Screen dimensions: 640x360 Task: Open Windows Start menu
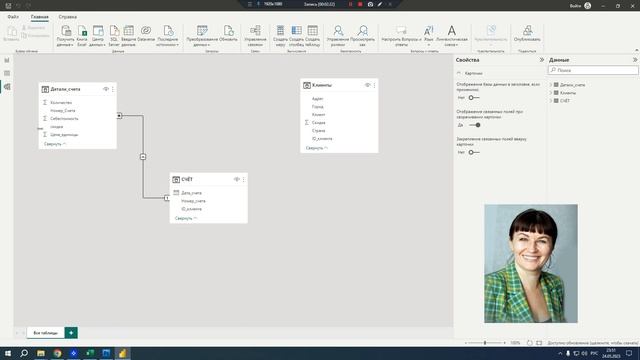pos(8,353)
